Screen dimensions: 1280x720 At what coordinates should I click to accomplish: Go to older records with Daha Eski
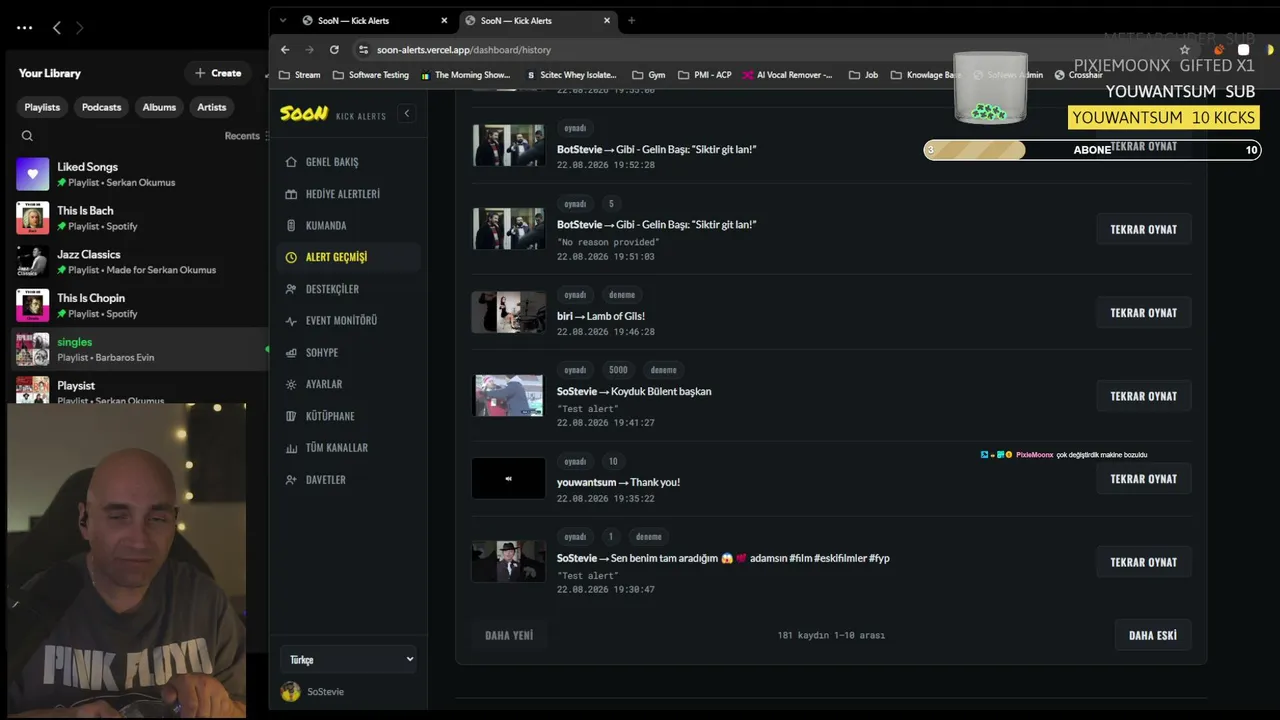pyautogui.click(x=1153, y=635)
